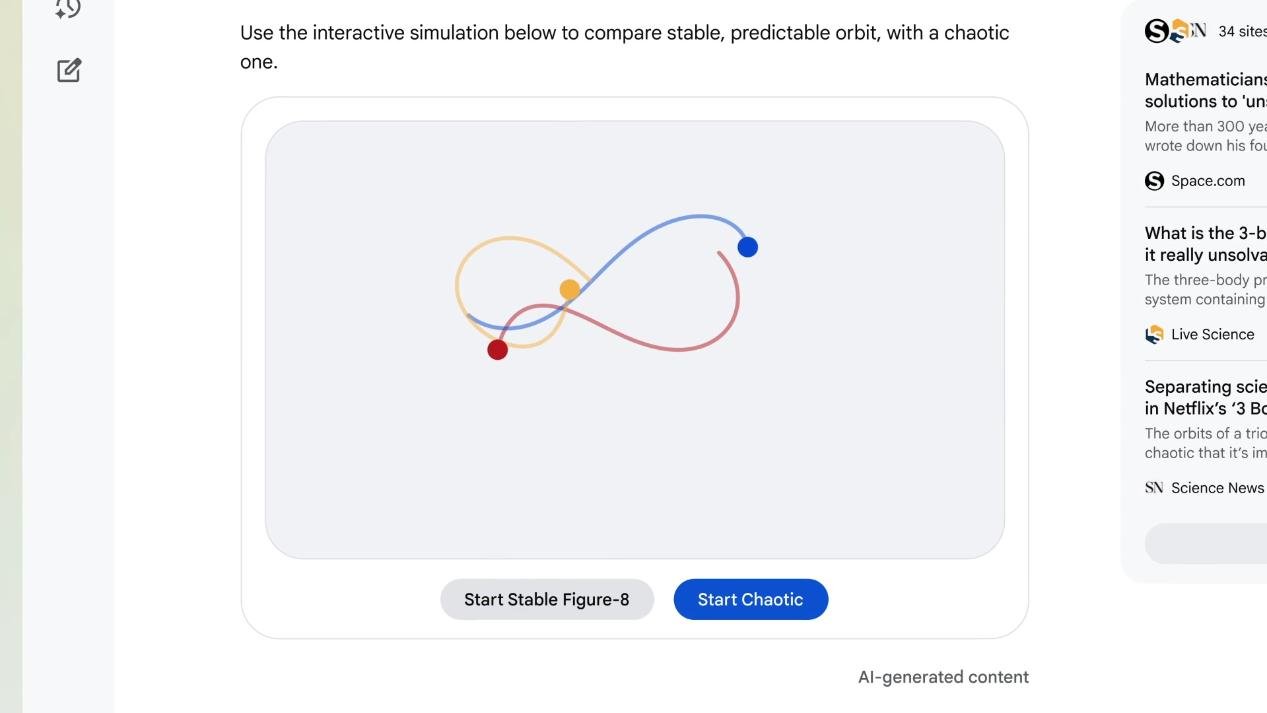Click the "AI-generated content" label

coord(943,677)
